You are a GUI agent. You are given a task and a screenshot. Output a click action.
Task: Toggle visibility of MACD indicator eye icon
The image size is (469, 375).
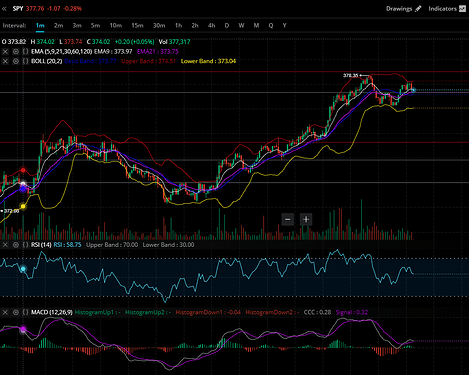tap(15, 312)
